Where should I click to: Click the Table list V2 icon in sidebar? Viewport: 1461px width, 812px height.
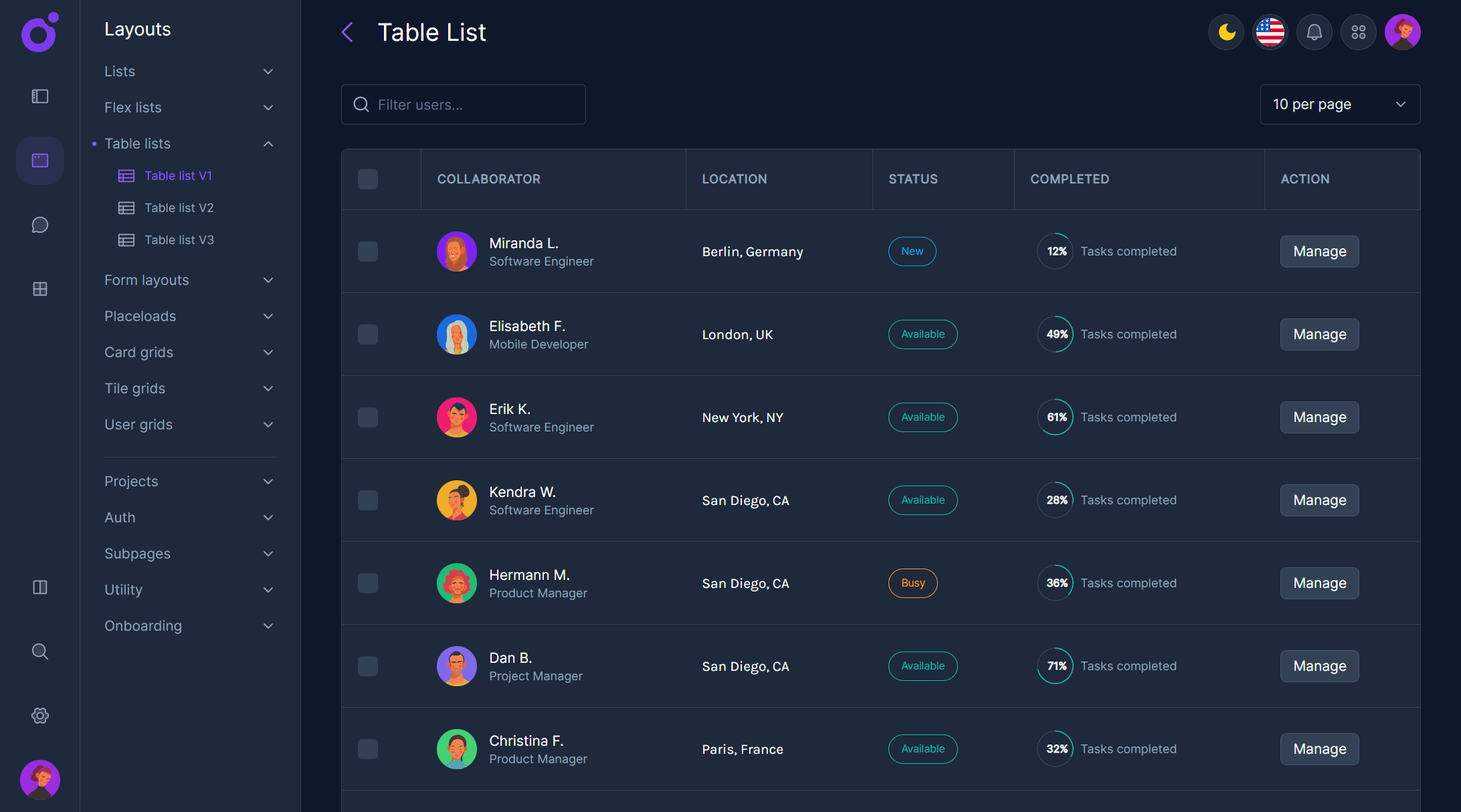(126, 207)
